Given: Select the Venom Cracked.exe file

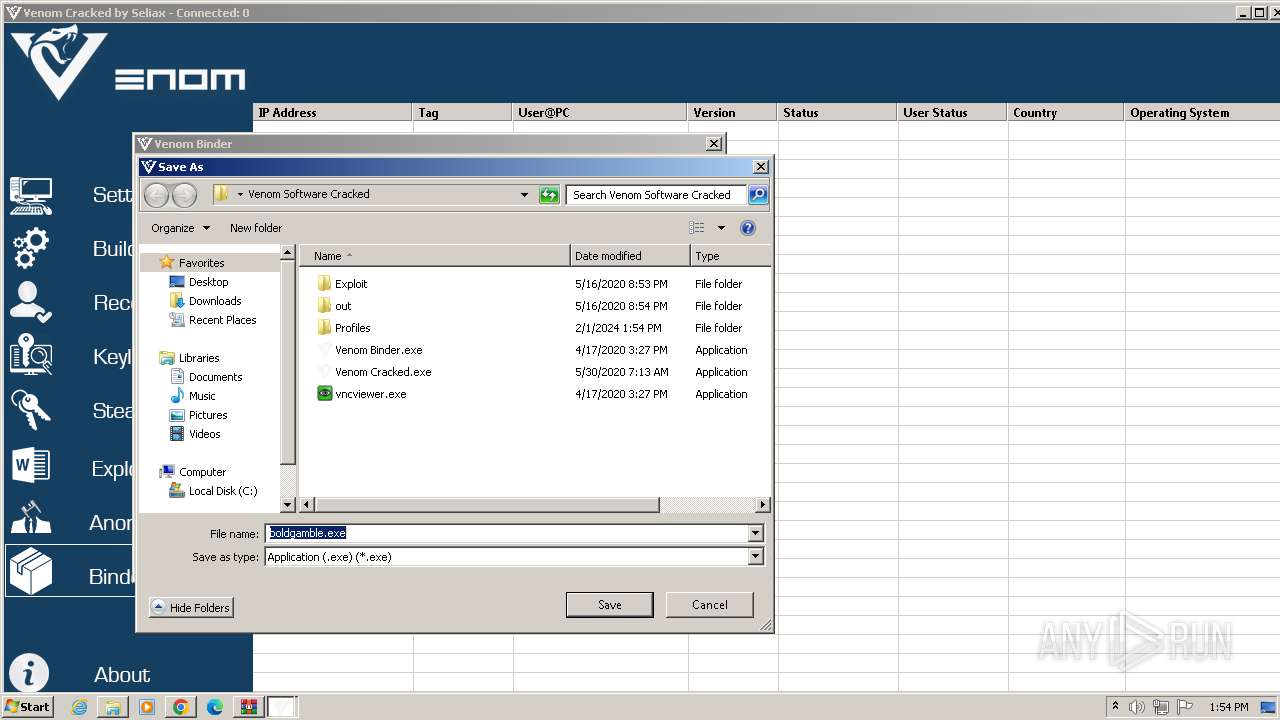Looking at the screenshot, I should tap(383, 372).
